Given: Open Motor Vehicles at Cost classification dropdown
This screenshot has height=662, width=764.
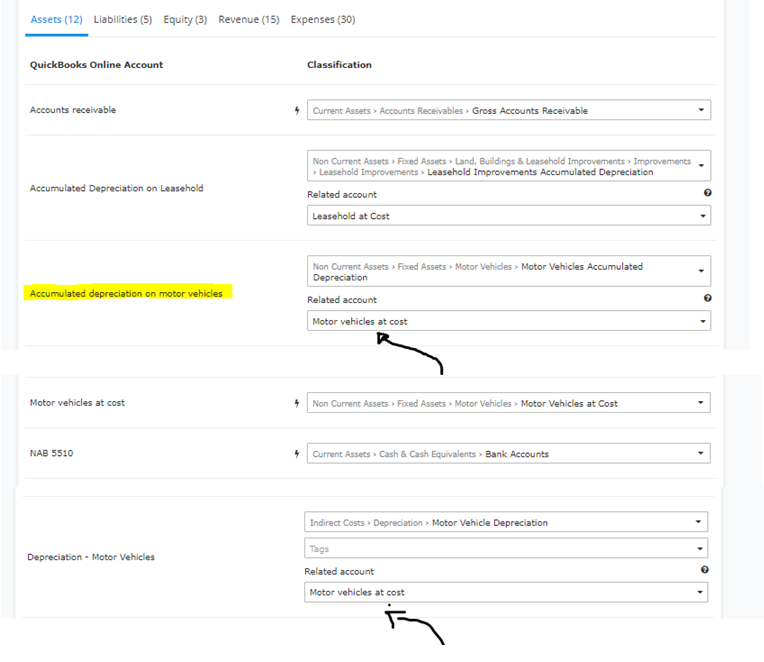Looking at the screenshot, I should (509, 403).
